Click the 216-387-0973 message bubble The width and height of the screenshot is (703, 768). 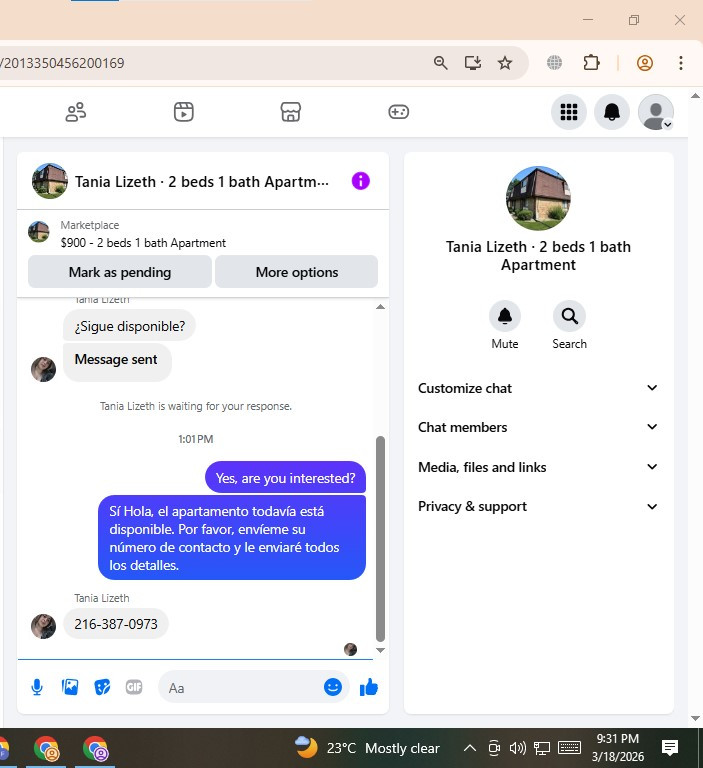point(116,624)
